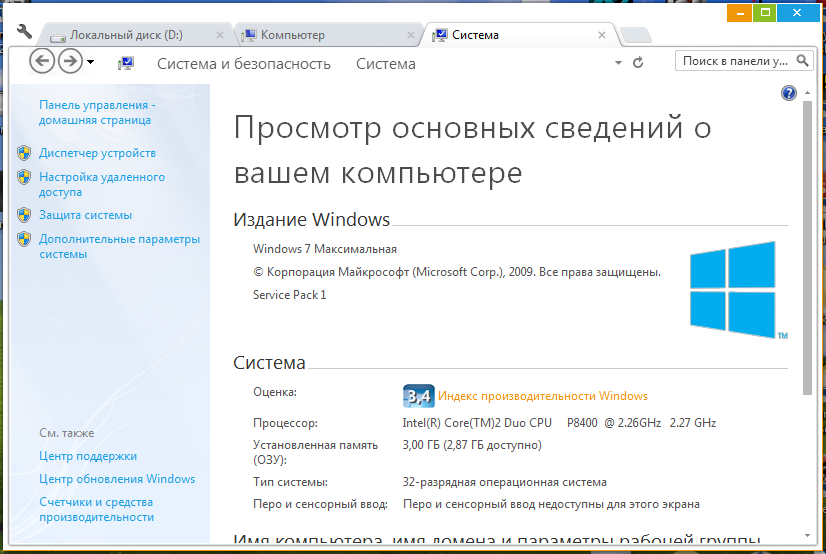Click the Intel(R) Core(TM)2 Duo CPU value
The width and height of the screenshot is (826, 554).
559,423
